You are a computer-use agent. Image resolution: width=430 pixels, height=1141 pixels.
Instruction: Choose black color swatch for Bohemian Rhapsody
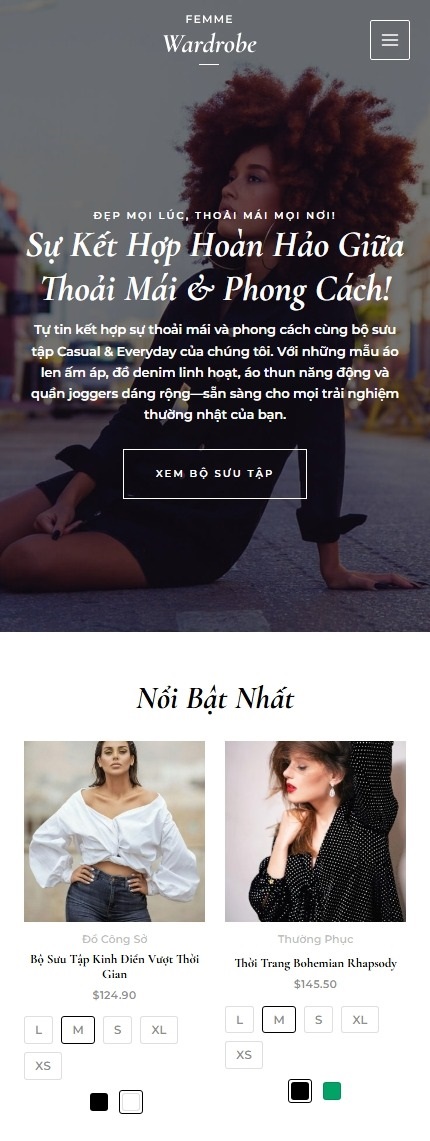(300, 1091)
